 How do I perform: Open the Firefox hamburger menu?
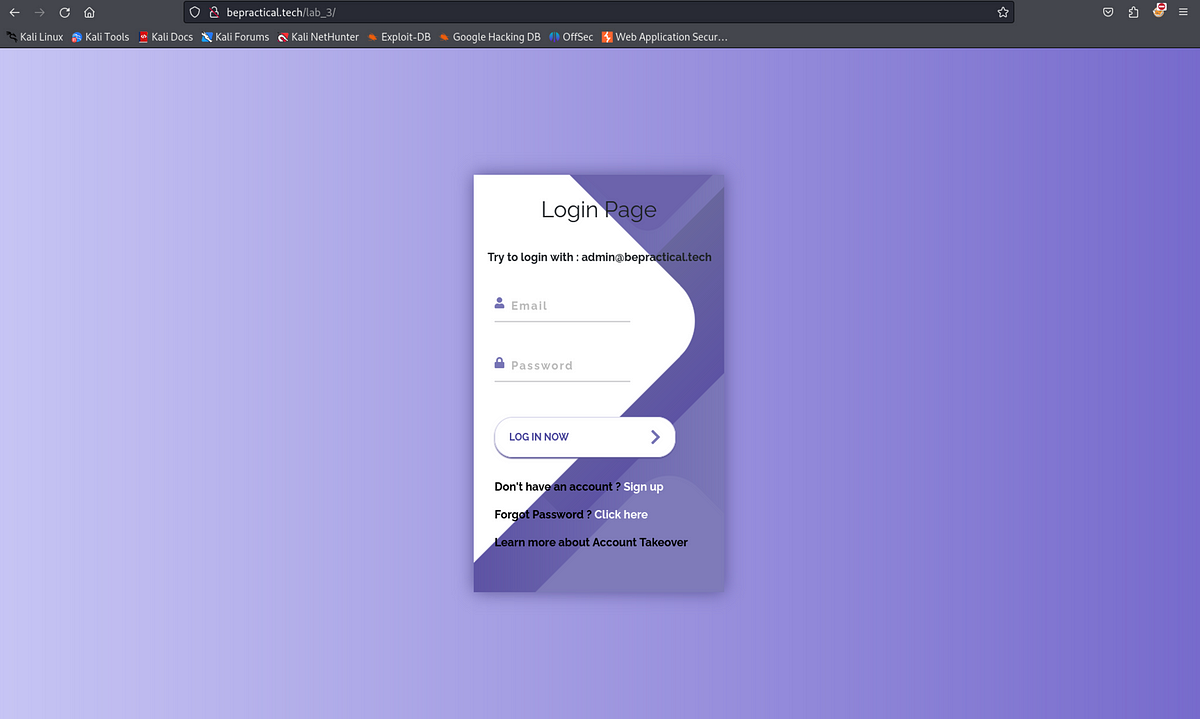point(1183,12)
